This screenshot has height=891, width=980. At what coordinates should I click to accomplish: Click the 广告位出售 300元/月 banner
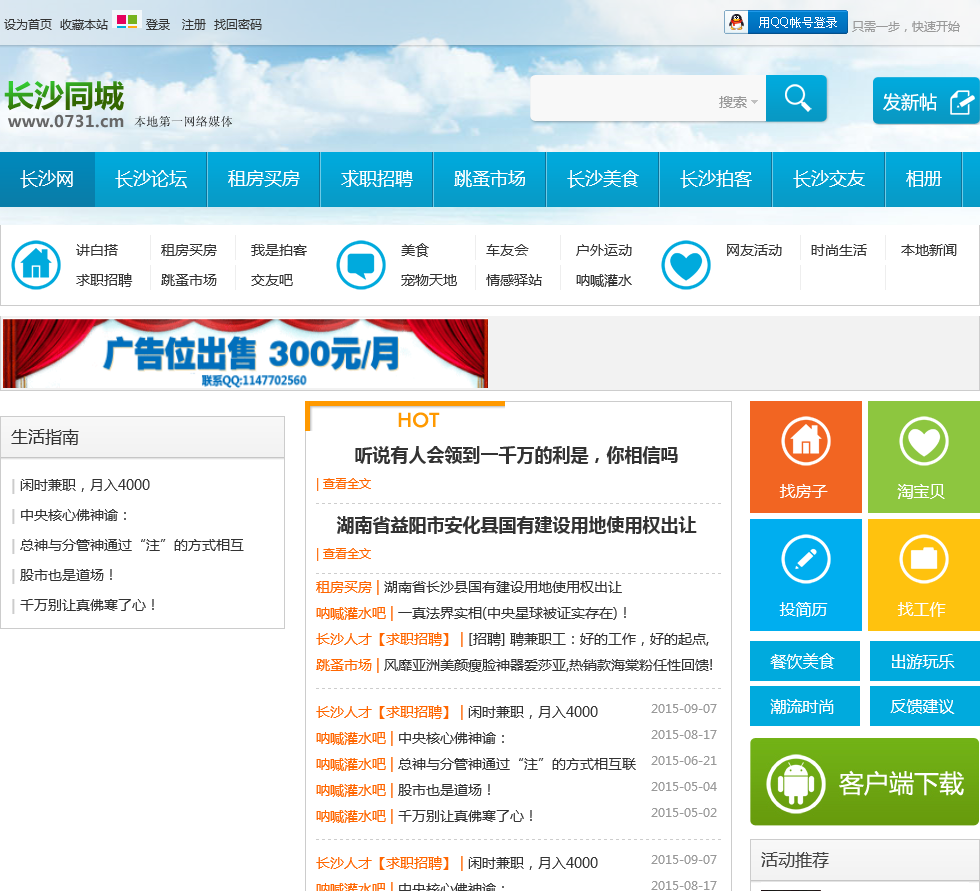coord(245,353)
